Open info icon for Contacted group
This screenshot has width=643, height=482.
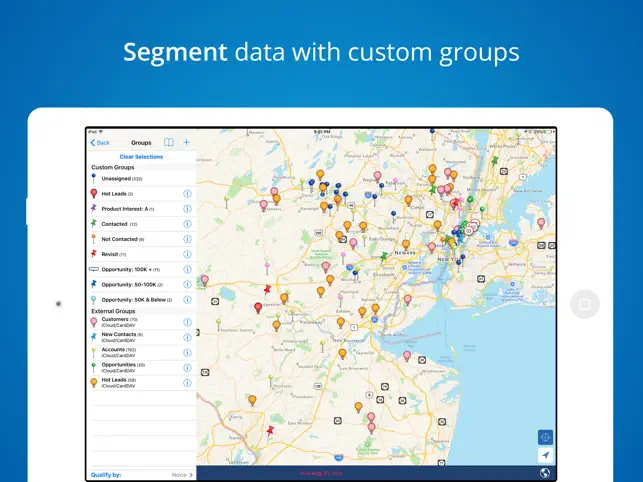(187, 224)
